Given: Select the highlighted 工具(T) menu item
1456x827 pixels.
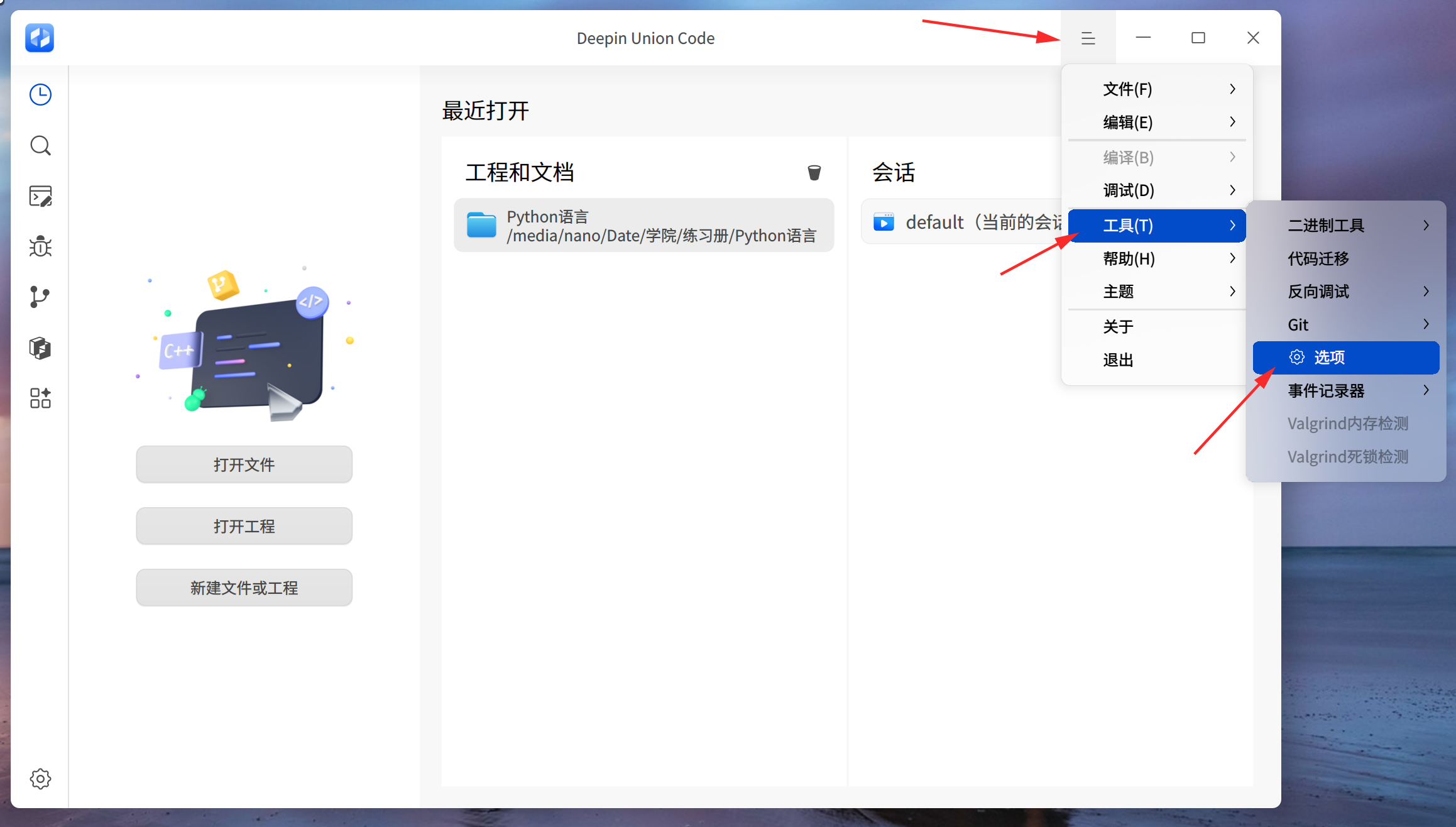Looking at the screenshot, I should pos(1157,225).
